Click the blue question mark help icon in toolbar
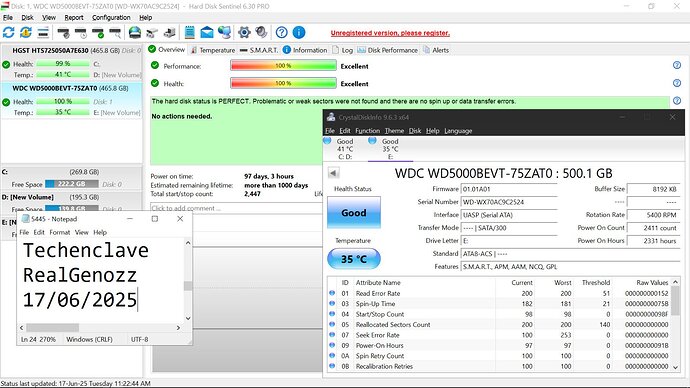The height and width of the screenshot is (388, 690). pyautogui.click(x=282, y=33)
